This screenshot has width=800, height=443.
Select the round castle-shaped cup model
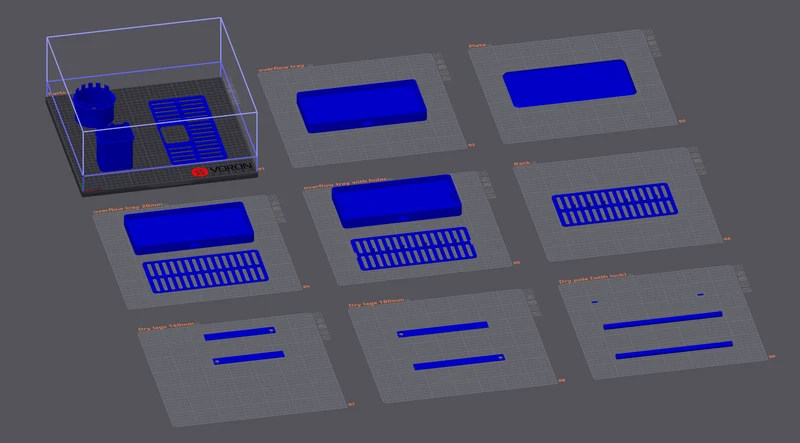(x=94, y=105)
